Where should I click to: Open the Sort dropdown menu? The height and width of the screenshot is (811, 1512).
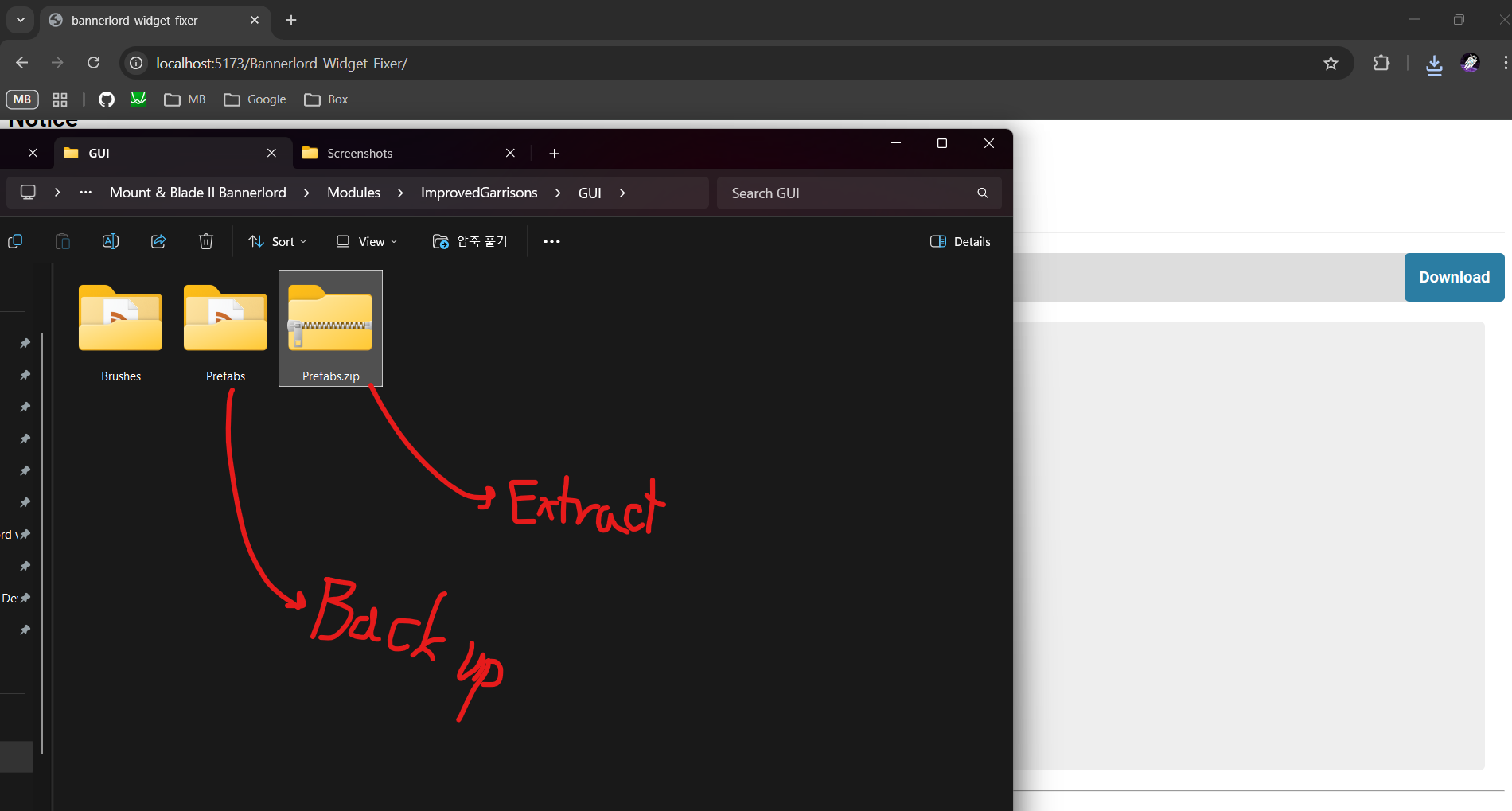[277, 241]
